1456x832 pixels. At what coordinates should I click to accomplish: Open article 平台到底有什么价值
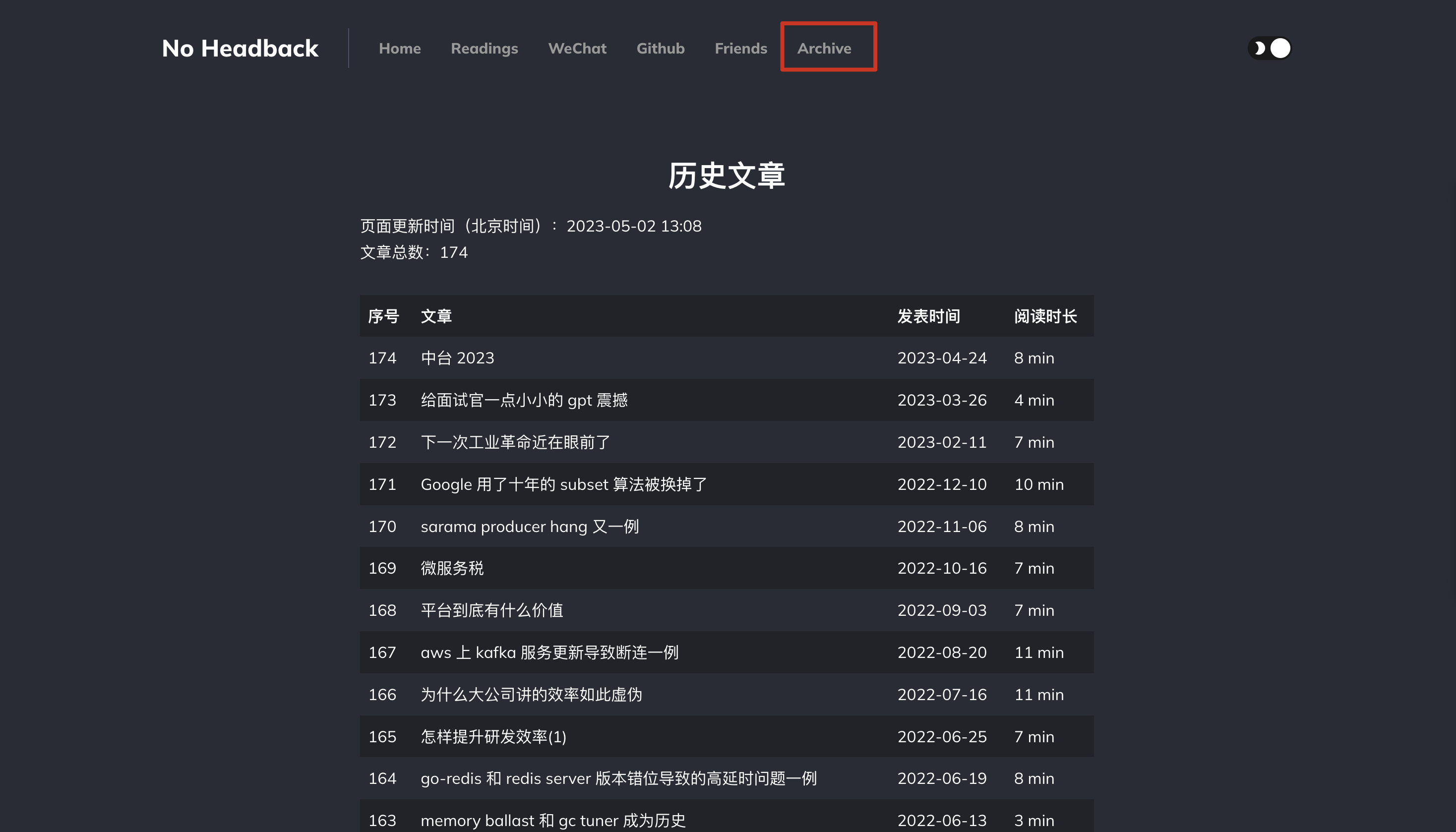491,610
